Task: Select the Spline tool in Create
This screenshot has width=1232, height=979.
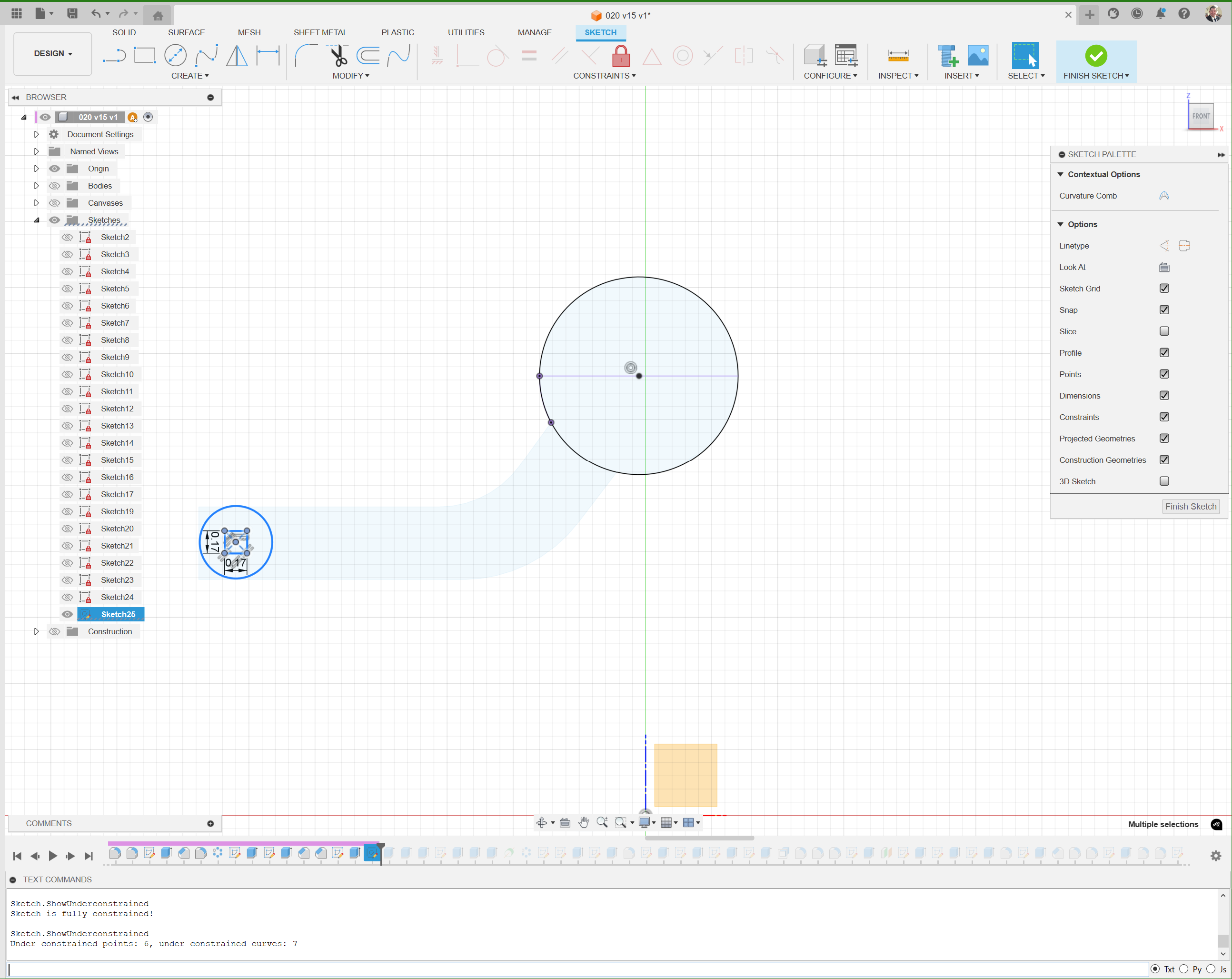Action: pyautogui.click(x=206, y=55)
